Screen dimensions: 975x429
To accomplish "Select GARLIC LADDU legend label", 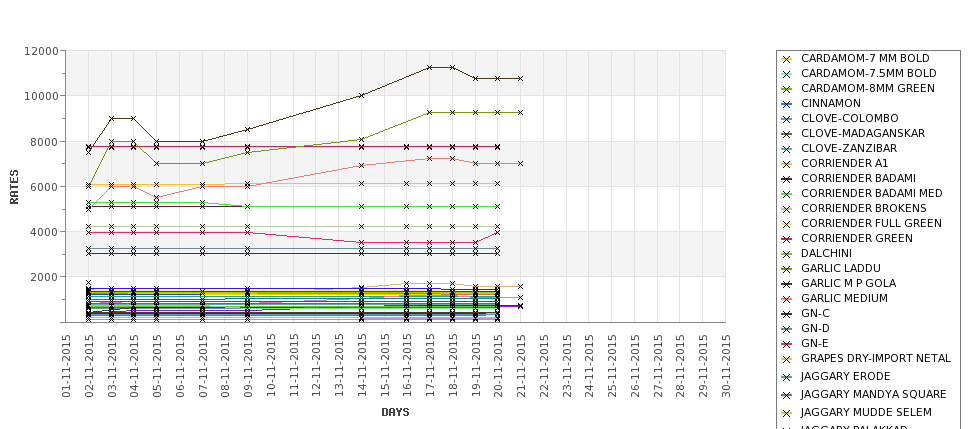I will click(x=841, y=268).
